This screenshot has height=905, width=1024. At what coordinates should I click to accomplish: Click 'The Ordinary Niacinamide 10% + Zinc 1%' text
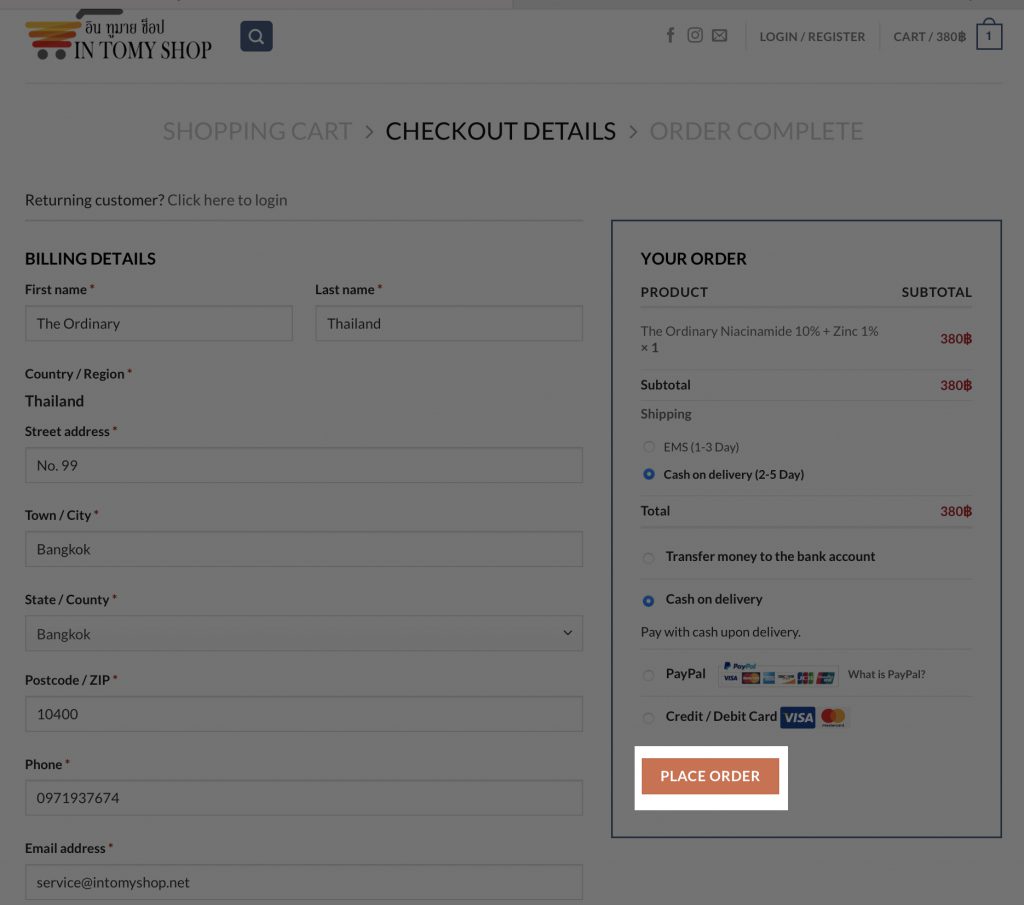click(759, 331)
